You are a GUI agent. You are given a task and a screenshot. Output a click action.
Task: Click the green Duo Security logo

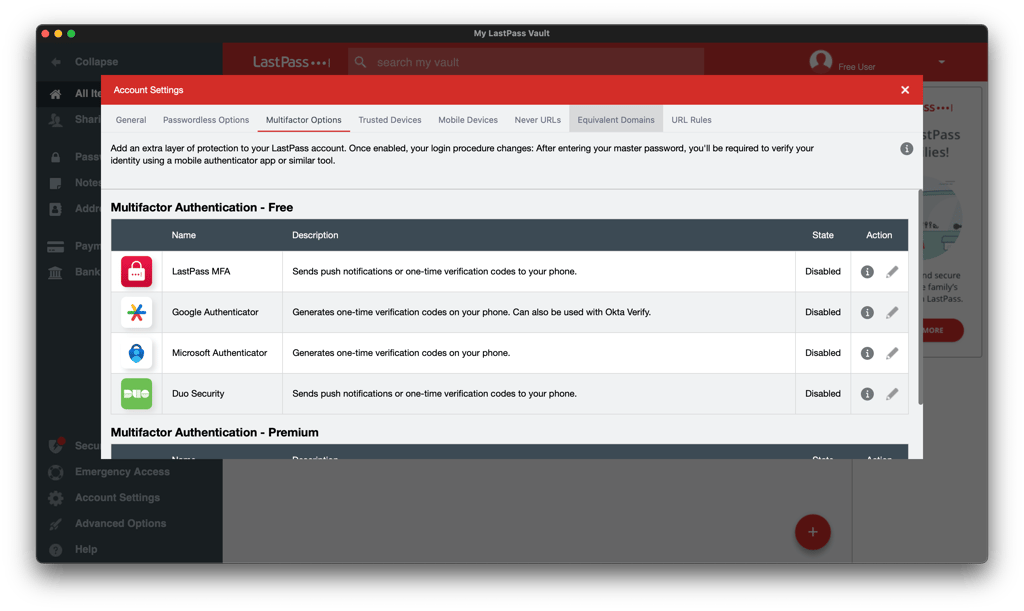tap(136, 394)
